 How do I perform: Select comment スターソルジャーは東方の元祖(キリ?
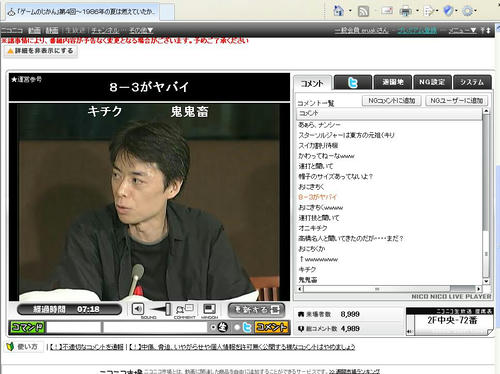point(346,135)
